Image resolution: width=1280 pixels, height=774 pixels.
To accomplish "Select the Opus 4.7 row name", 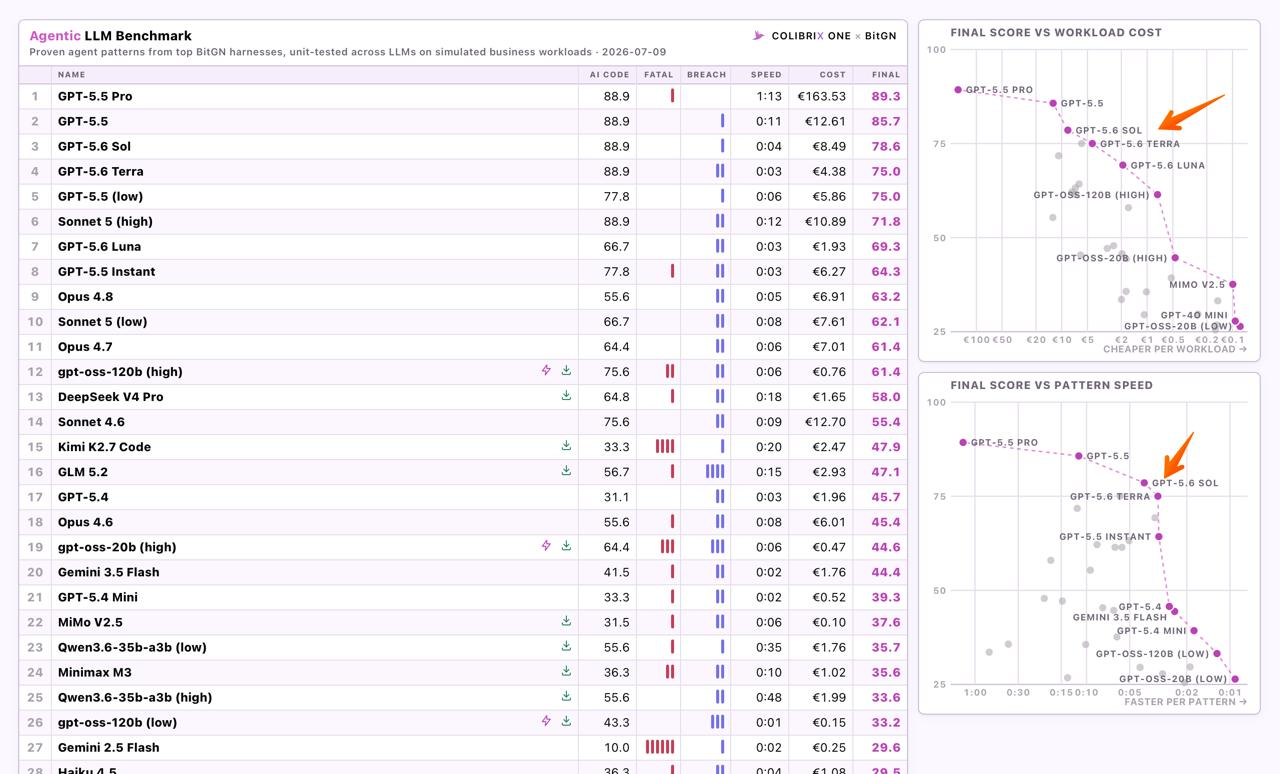I will tap(85, 346).
